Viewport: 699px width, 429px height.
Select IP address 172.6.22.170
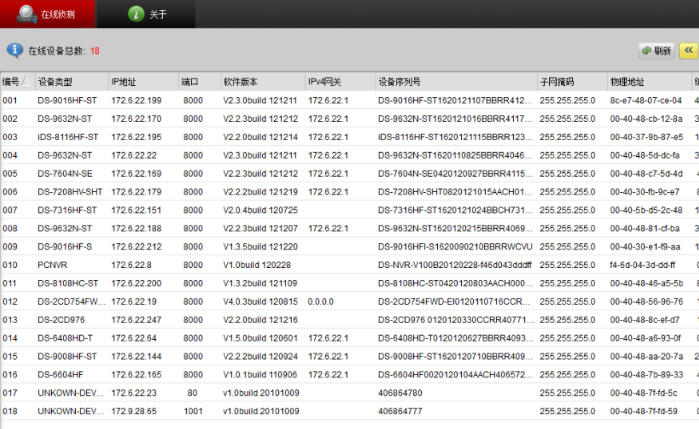pos(136,119)
